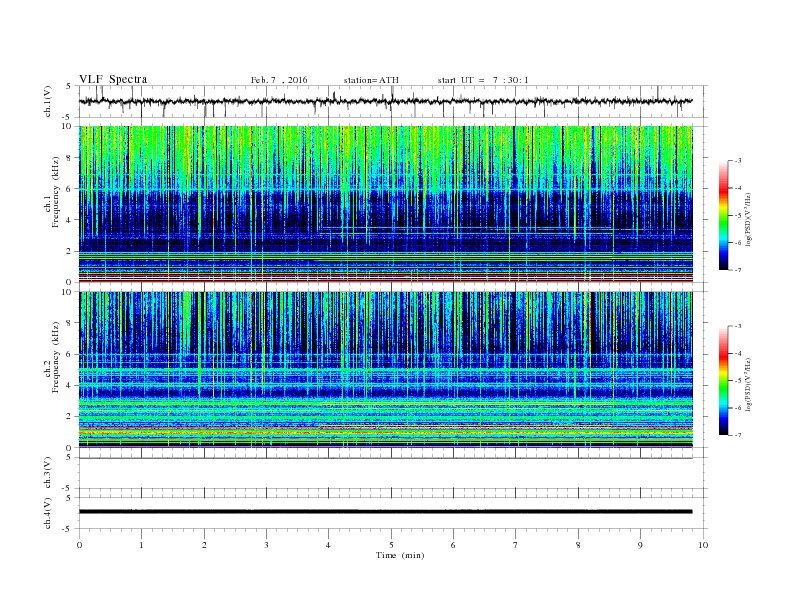Click the '5' tick on the time axis
Screen dimensions: 792x612
(x=391, y=545)
